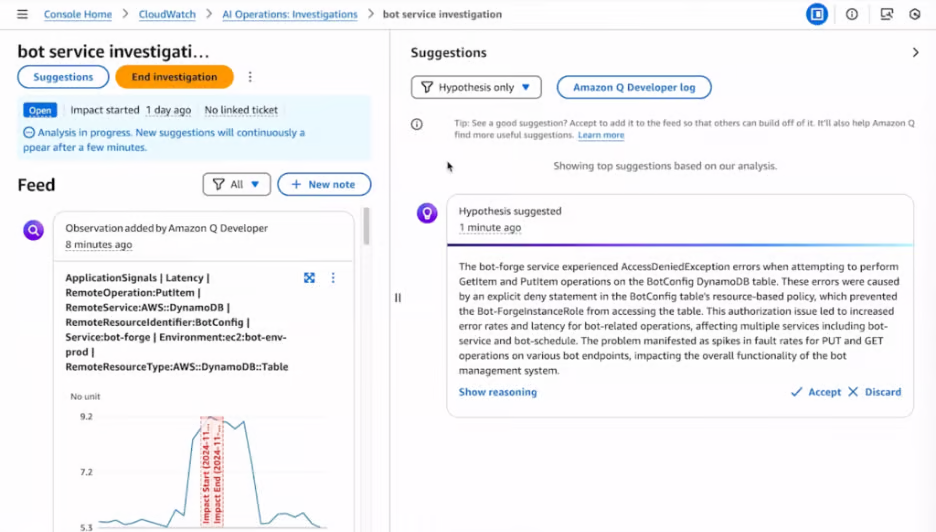
Task: Go to CloudWatch breadcrumb
Action: [167, 15]
